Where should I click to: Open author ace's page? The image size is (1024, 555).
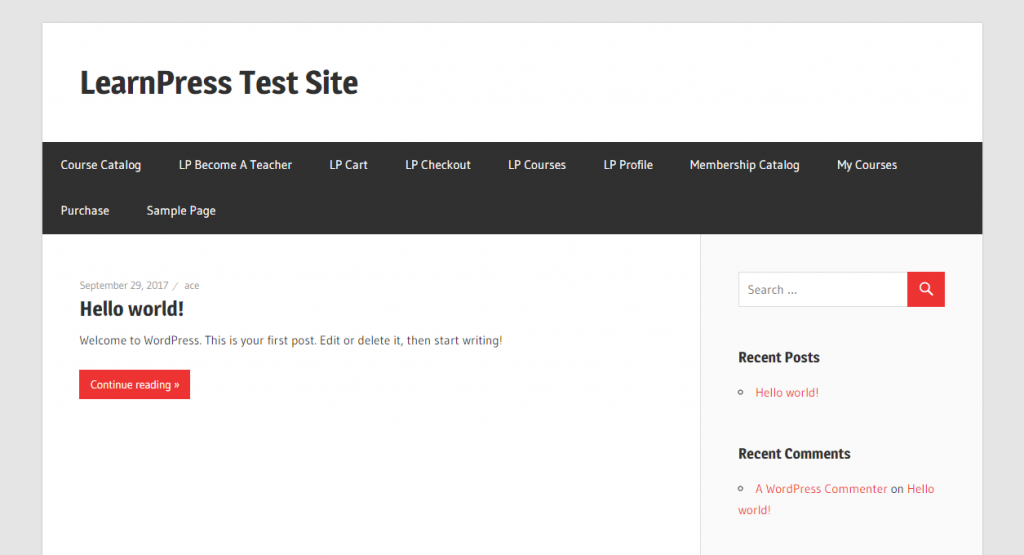[x=191, y=285]
